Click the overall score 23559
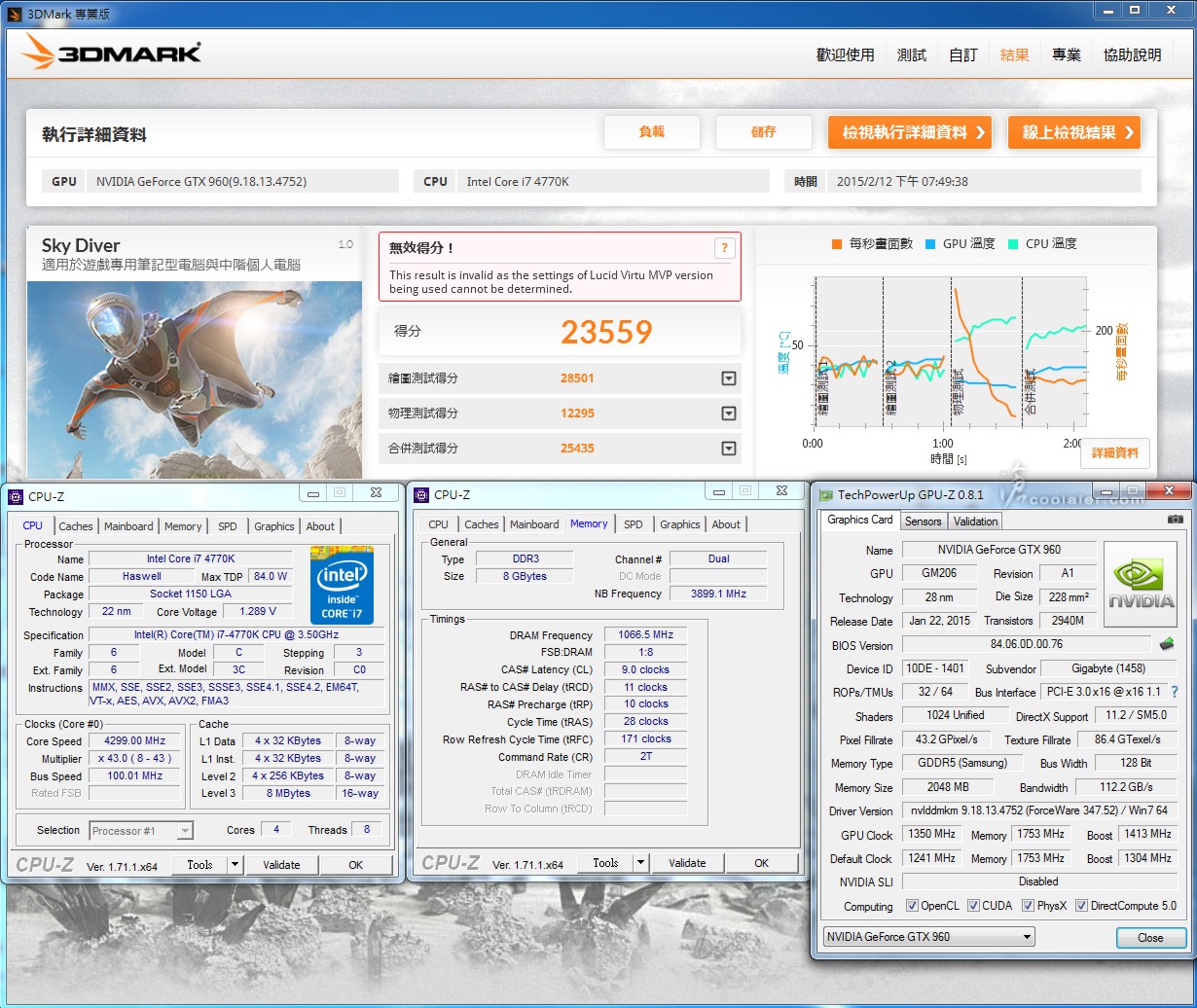The image size is (1197, 1008). click(606, 332)
